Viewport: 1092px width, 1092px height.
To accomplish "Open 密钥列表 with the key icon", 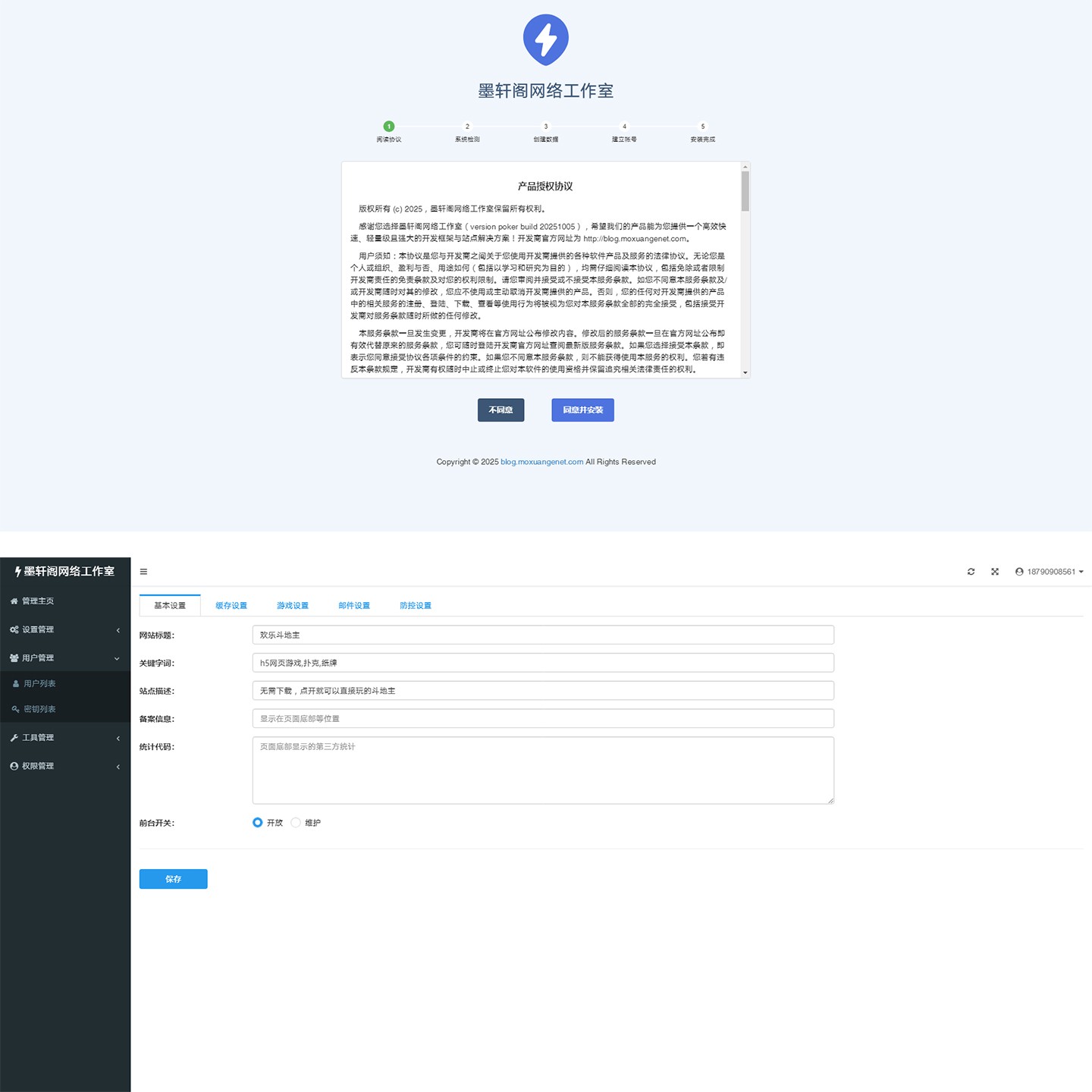I will click(x=15, y=710).
